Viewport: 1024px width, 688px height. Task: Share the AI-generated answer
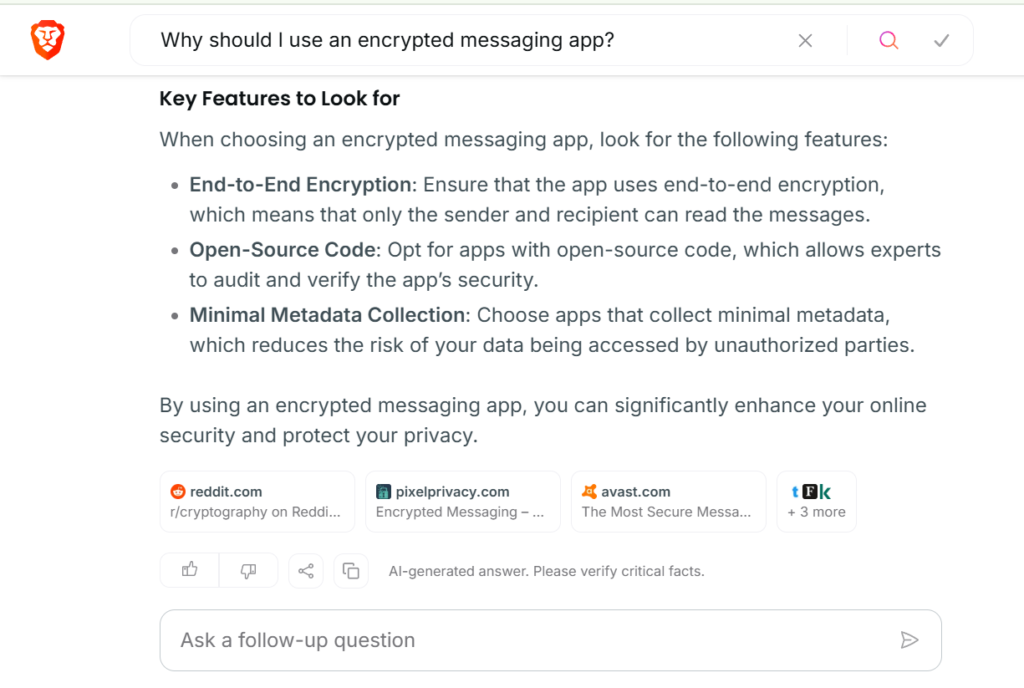[306, 571]
